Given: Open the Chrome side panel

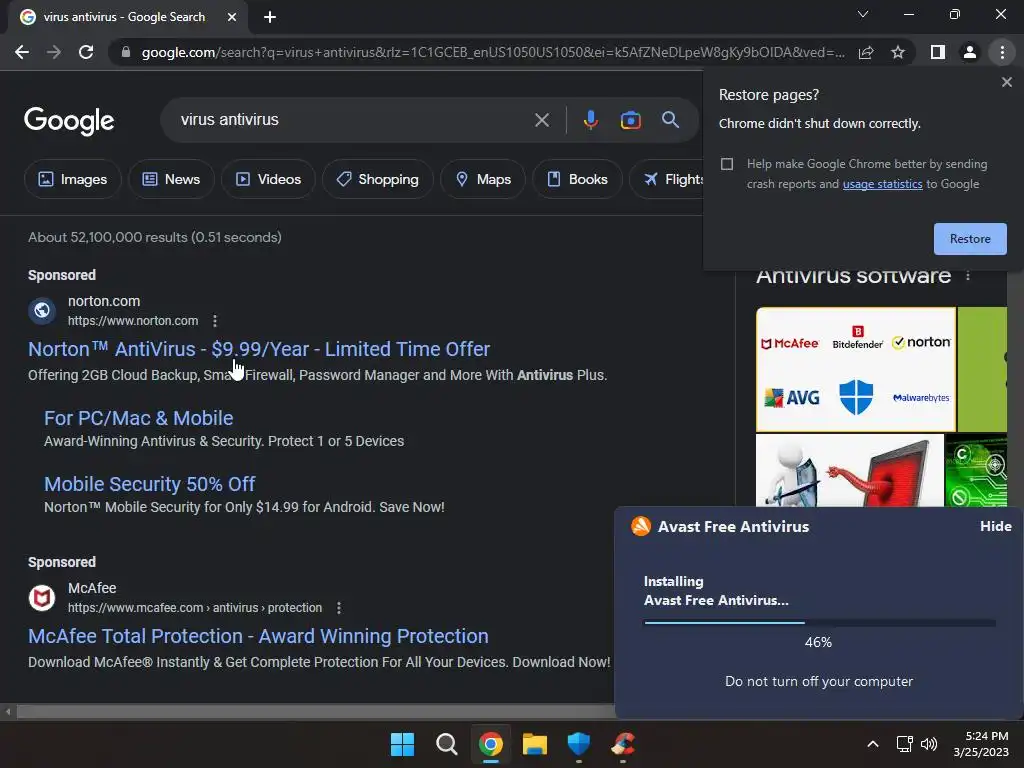Looking at the screenshot, I should pyautogui.click(x=938, y=52).
